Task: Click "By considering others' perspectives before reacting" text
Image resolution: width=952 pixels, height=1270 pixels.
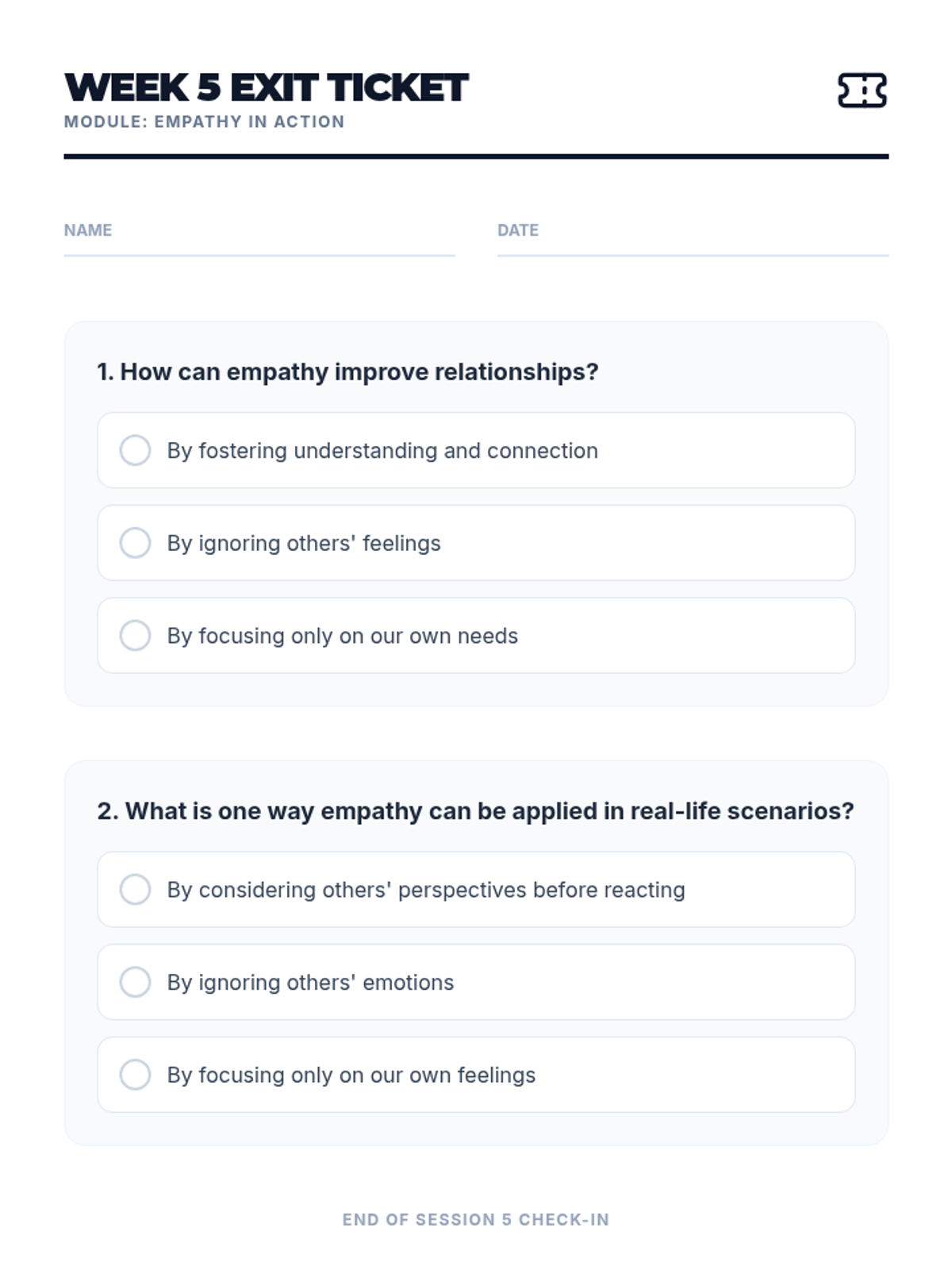Action: tap(426, 890)
